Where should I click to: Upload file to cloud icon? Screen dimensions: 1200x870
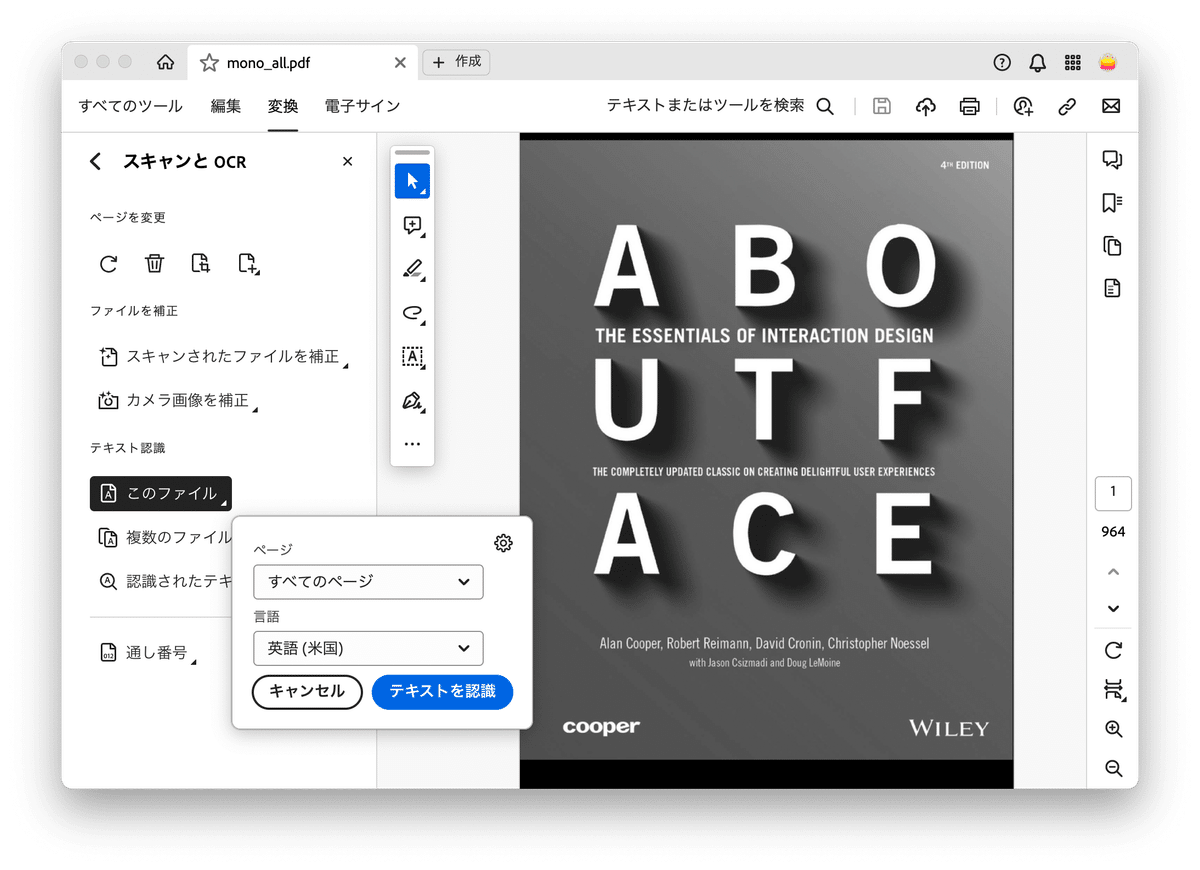pyautogui.click(x=926, y=106)
